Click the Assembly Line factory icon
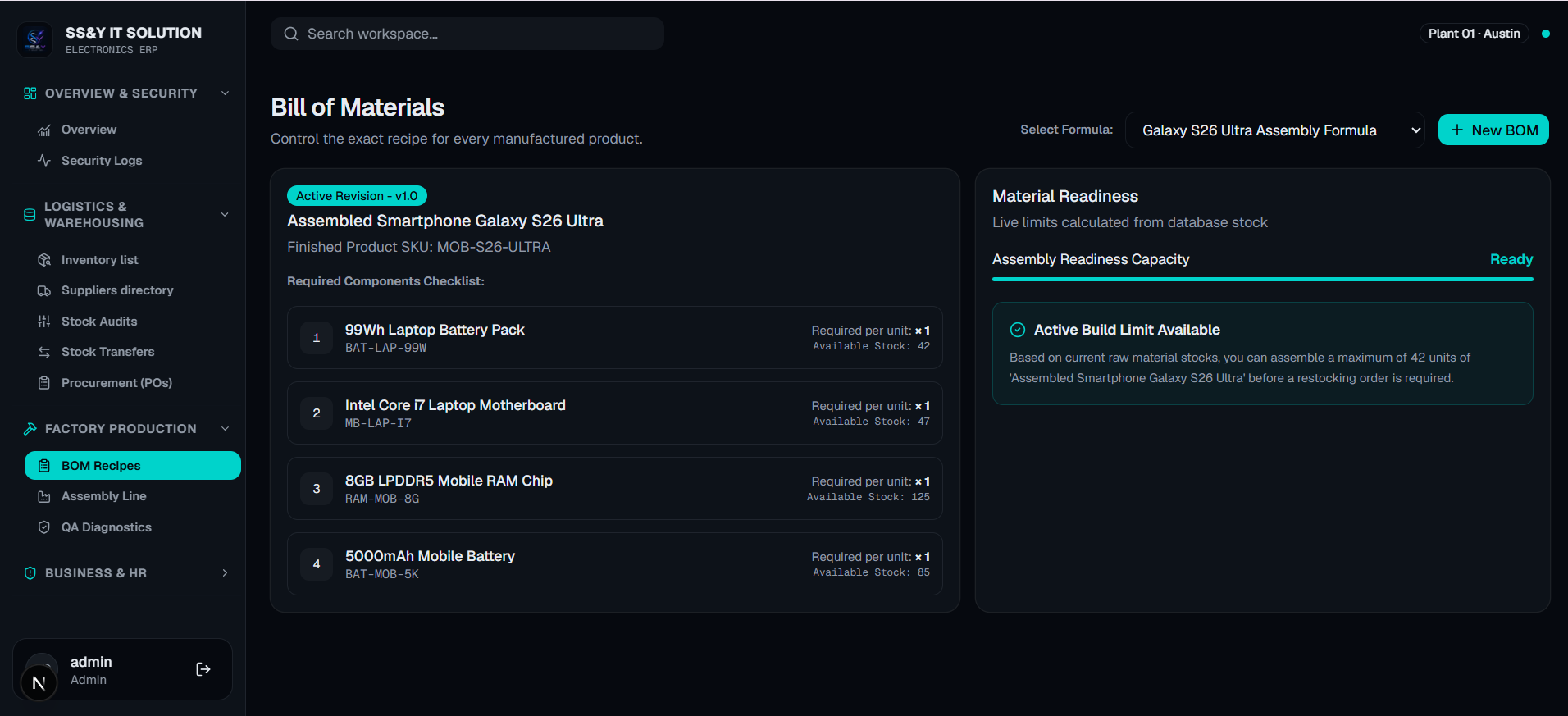This screenshot has width=1568, height=716. point(44,496)
